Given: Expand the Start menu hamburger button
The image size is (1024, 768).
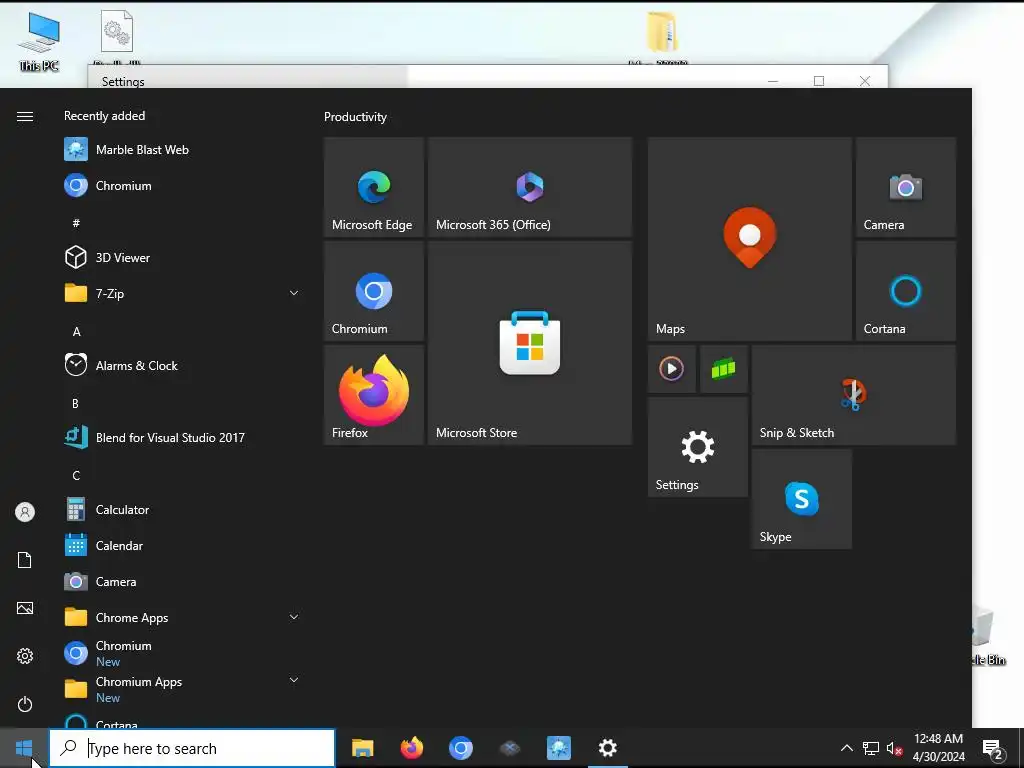Looking at the screenshot, I should point(25,116).
